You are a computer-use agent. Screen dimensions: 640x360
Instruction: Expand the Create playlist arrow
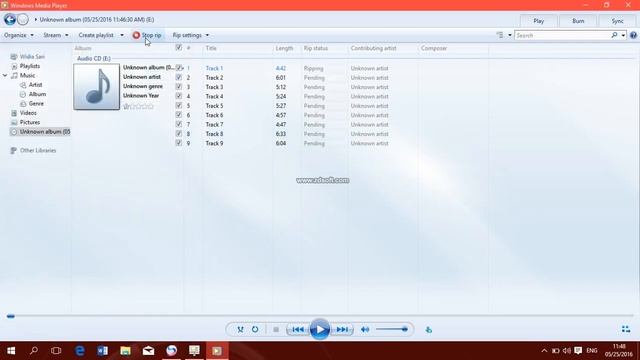122,35
